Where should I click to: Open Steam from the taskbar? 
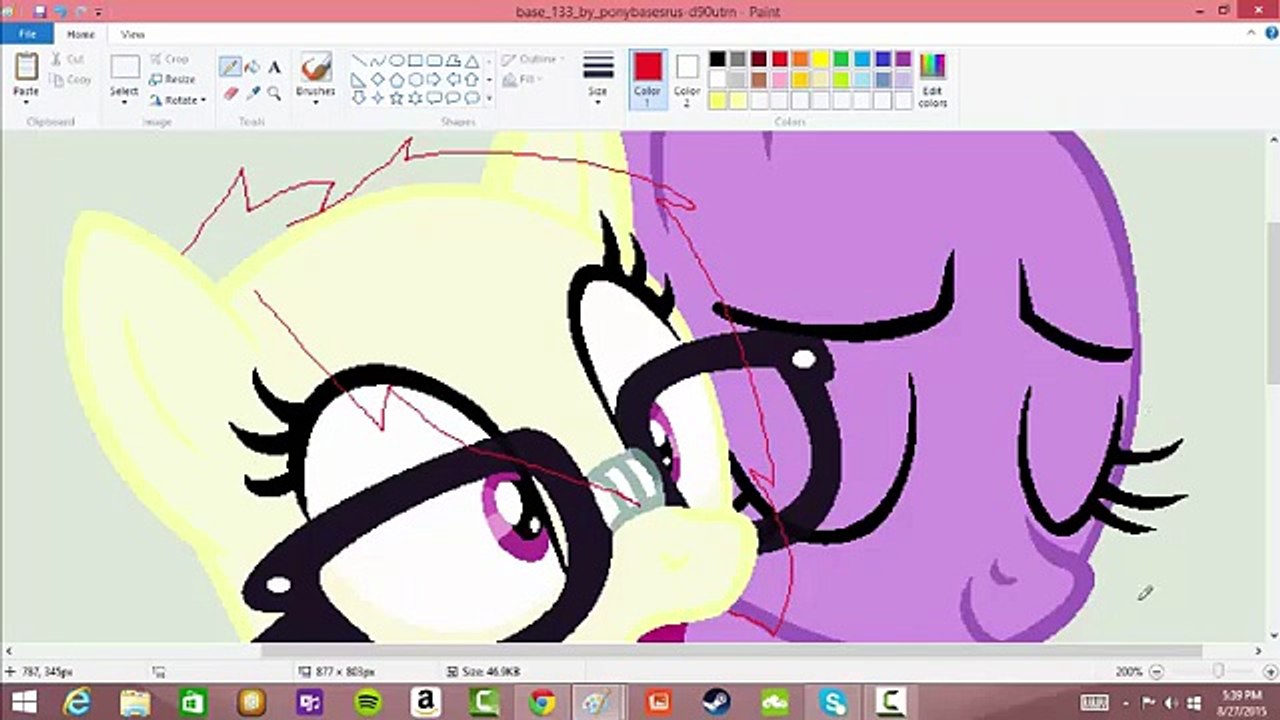(x=716, y=702)
